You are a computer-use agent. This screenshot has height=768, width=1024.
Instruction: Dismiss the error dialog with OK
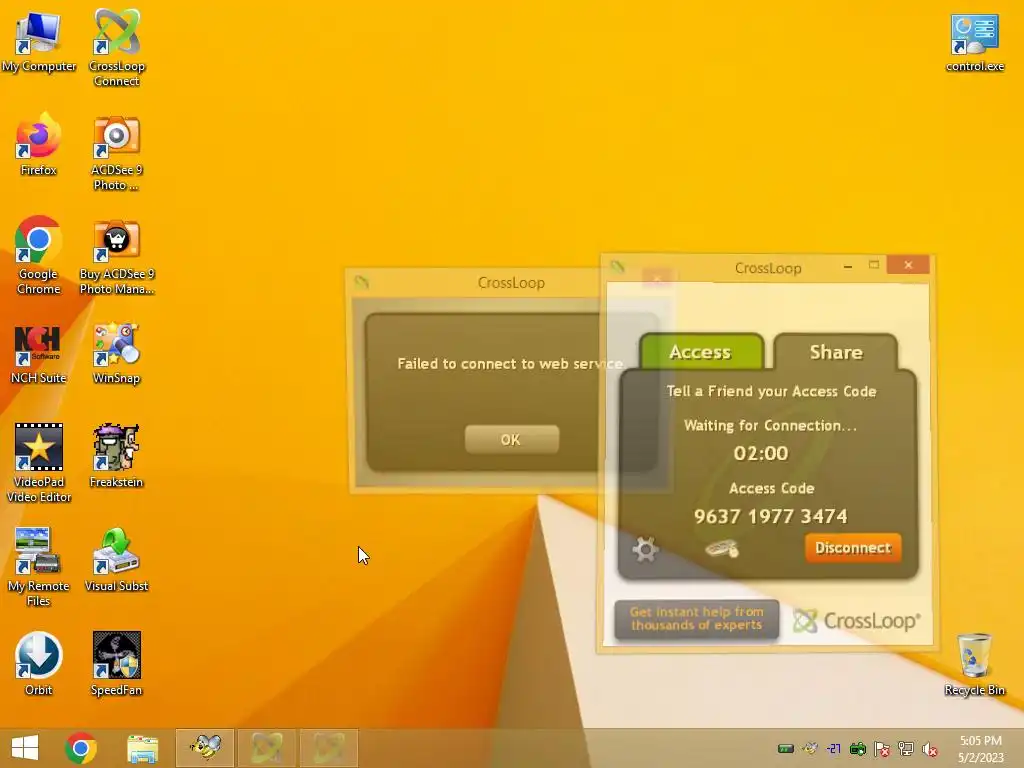(x=511, y=440)
